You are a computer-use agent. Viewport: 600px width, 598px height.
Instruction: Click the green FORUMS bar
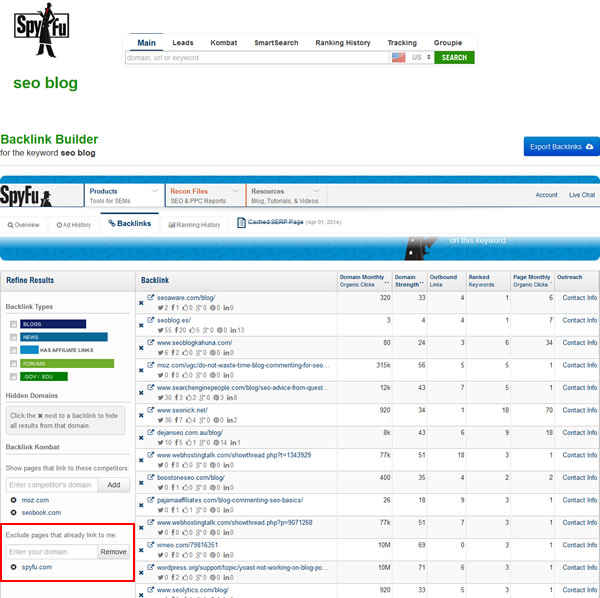pos(67,363)
